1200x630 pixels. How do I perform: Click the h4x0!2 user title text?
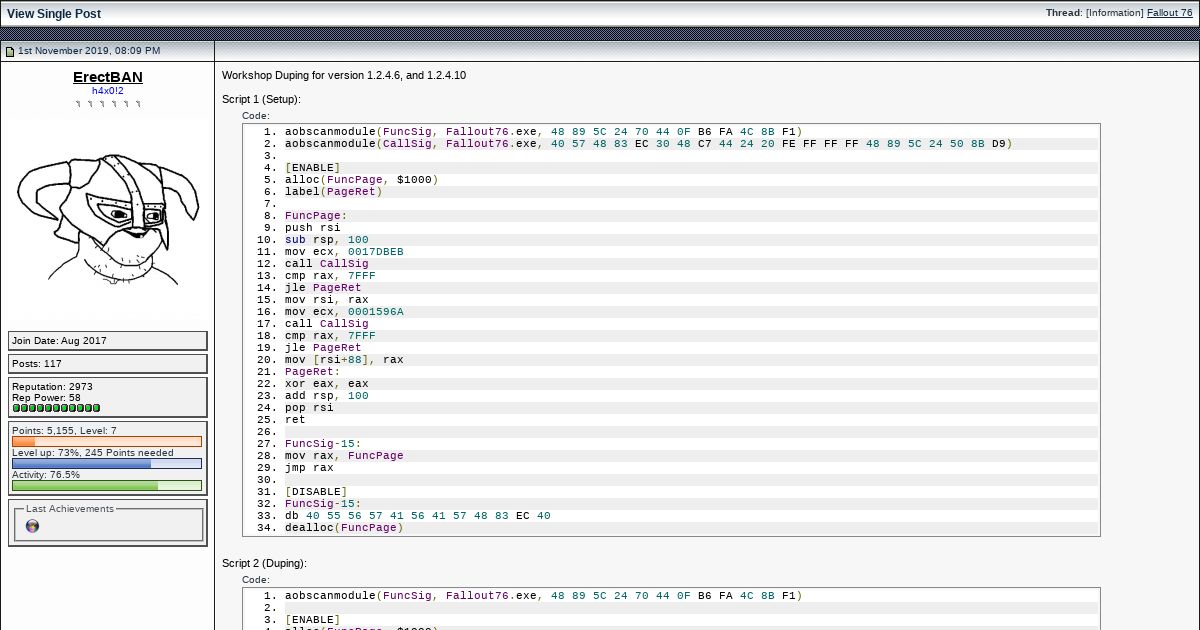(108, 91)
